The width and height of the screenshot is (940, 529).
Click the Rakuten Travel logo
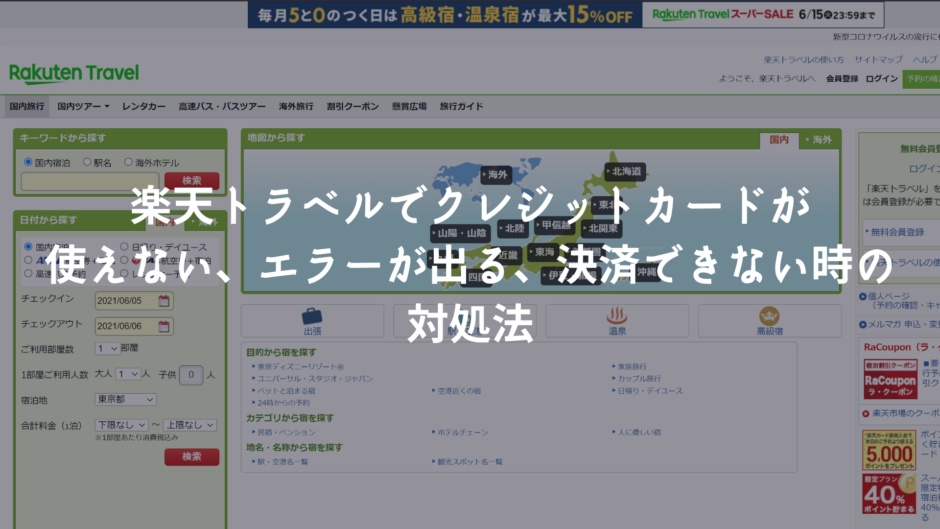(x=74, y=73)
